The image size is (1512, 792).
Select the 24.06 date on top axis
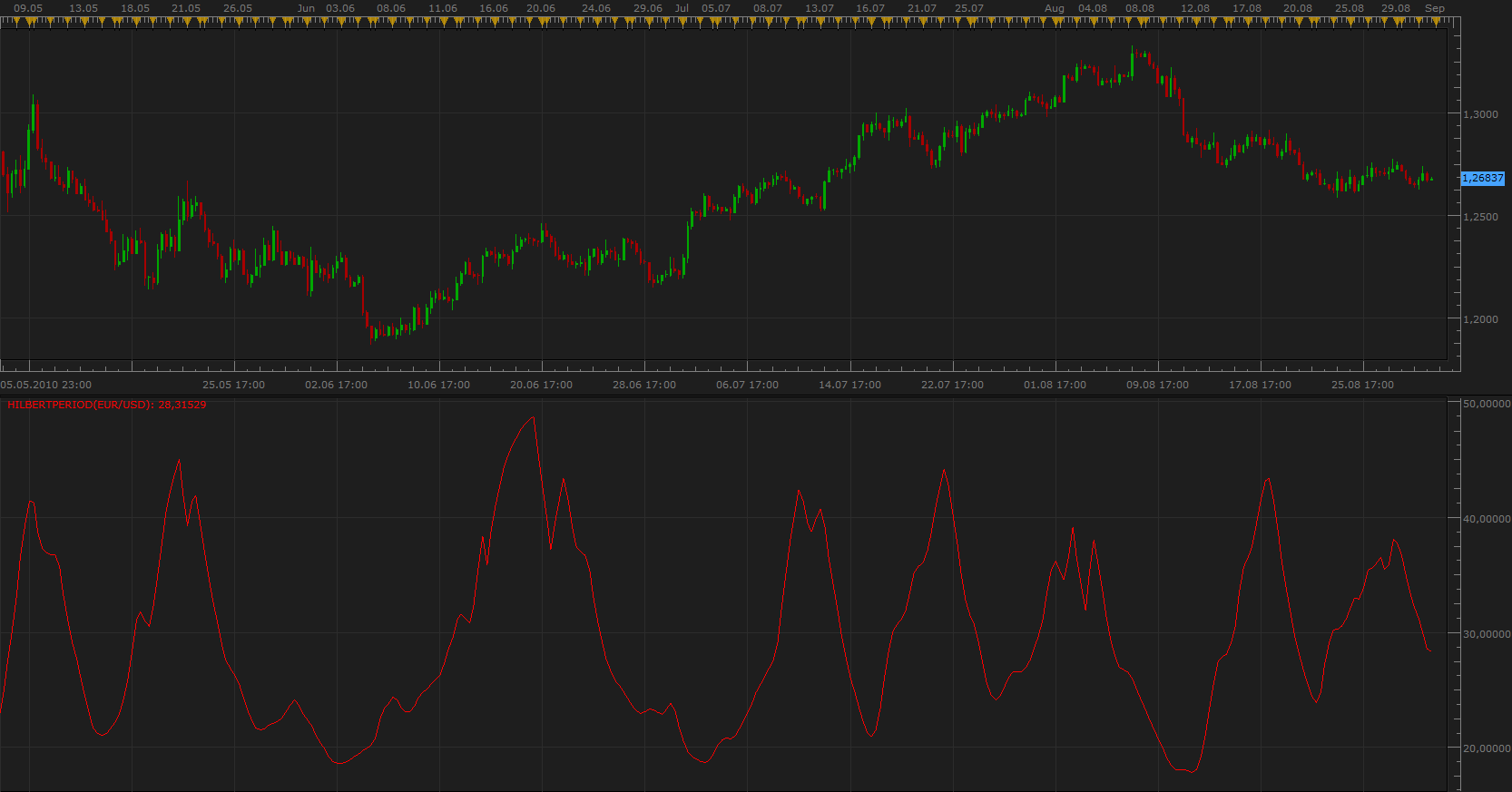[x=596, y=8]
